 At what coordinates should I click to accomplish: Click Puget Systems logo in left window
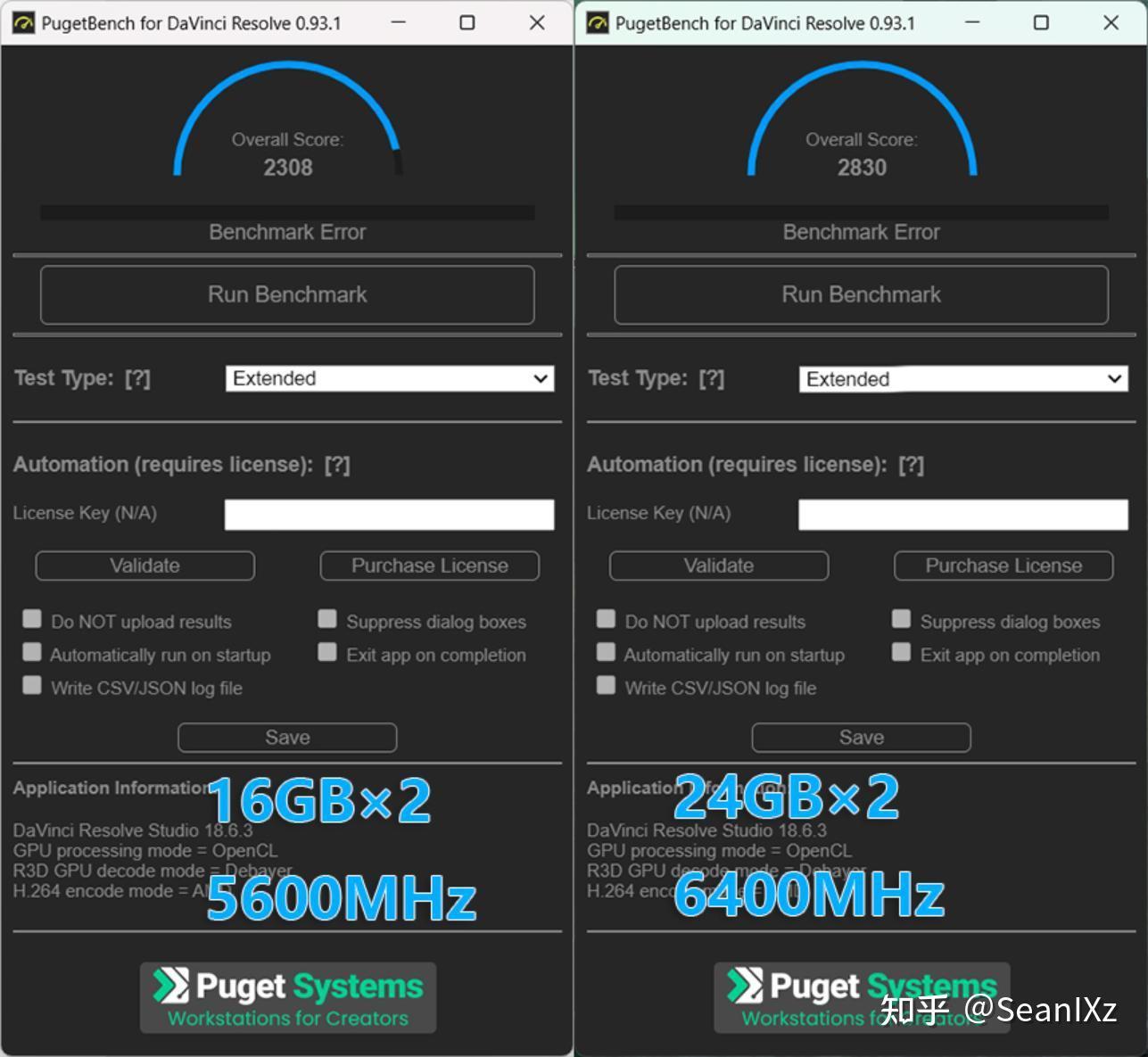288,998
